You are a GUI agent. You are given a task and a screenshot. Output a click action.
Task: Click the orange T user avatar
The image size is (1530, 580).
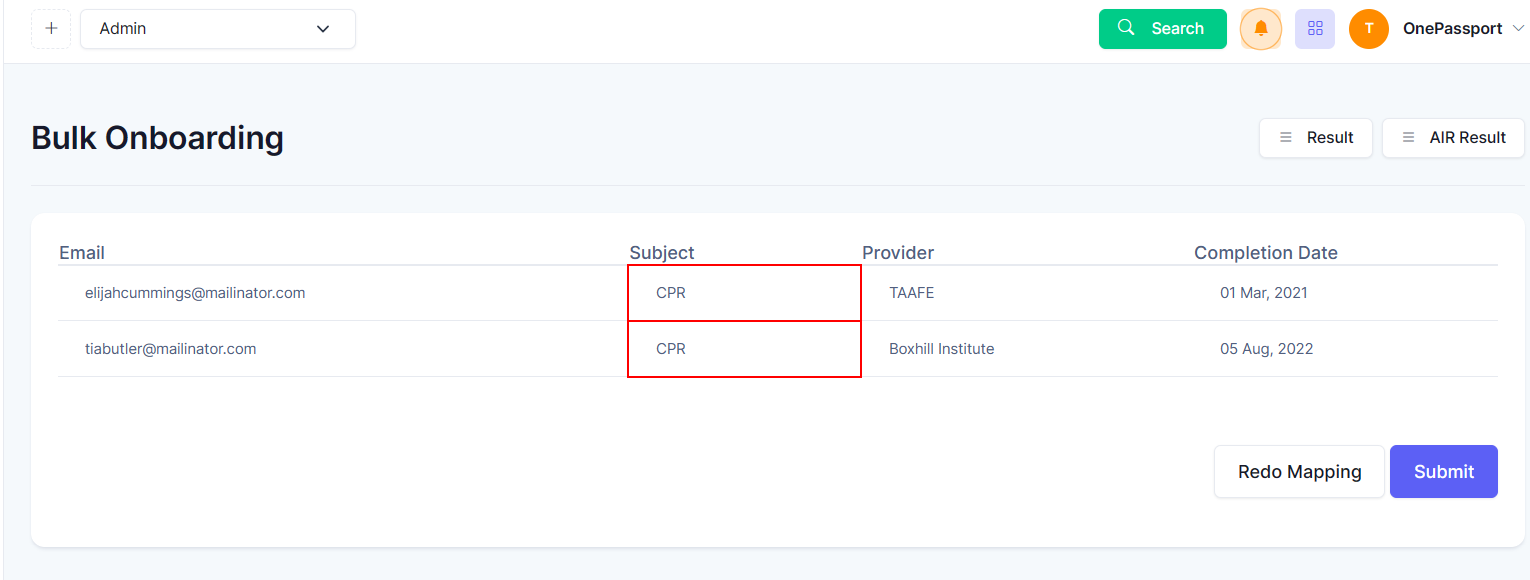(1369, 29)
